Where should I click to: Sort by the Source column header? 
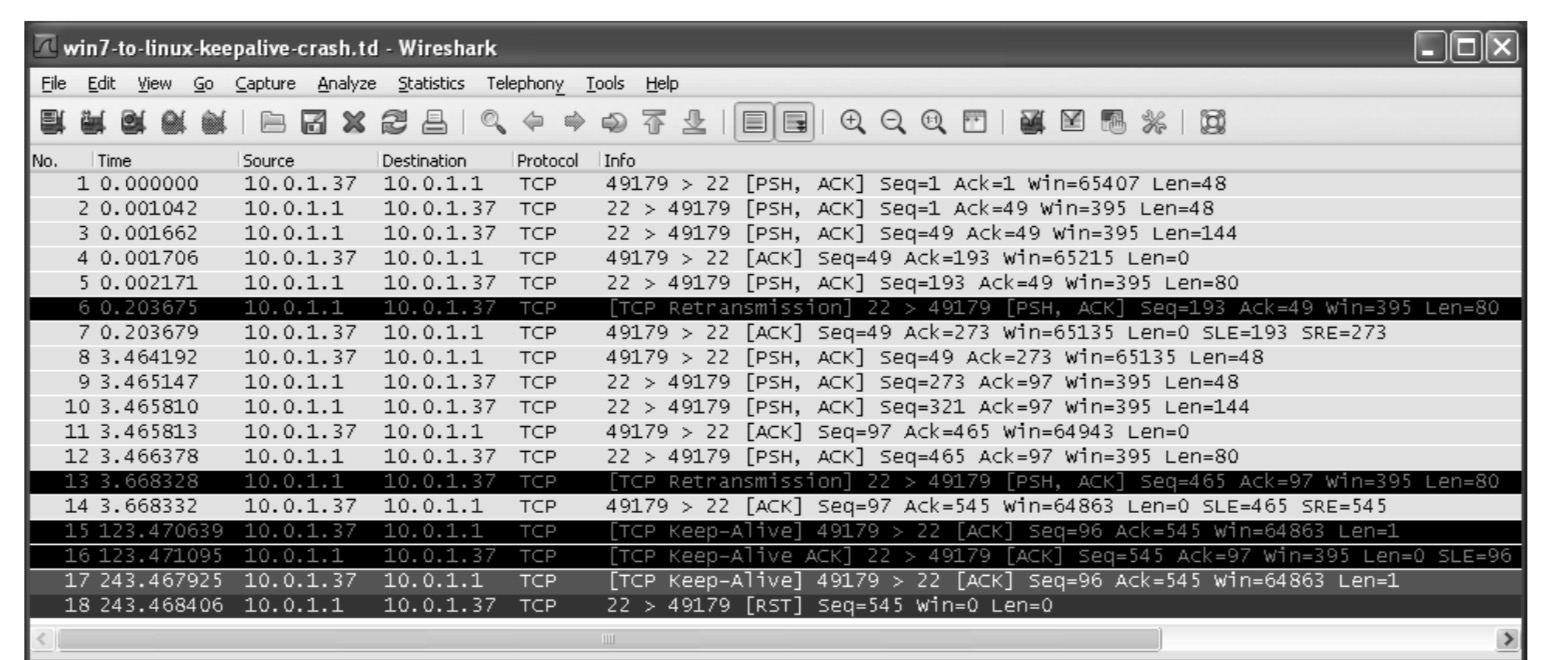(308, 160)
